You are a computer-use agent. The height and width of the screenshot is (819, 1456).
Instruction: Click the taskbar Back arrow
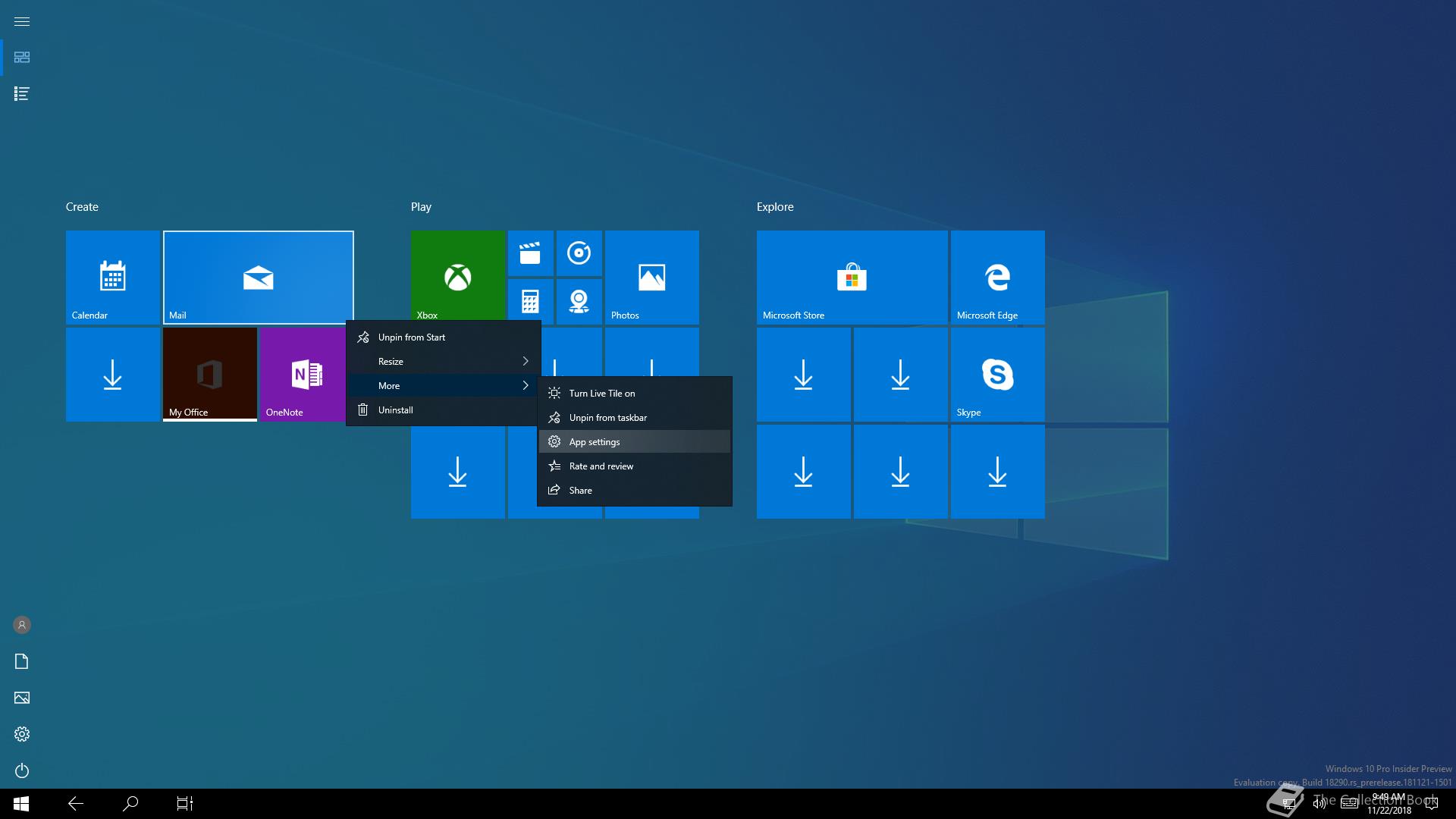point(76,804)
